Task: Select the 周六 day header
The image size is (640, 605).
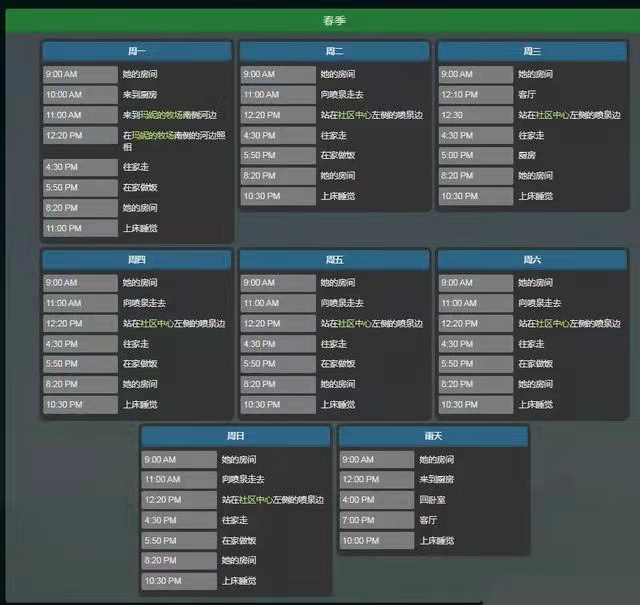Action: [x=532, y=260]
